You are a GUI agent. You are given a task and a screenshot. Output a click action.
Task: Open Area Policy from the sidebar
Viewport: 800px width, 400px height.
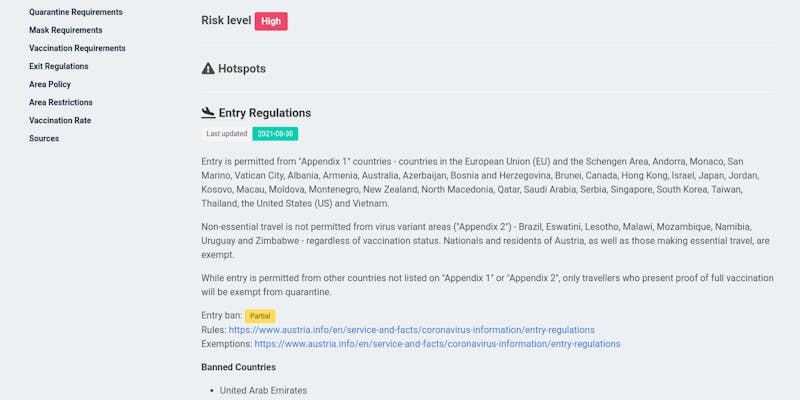tap(50, 84)
